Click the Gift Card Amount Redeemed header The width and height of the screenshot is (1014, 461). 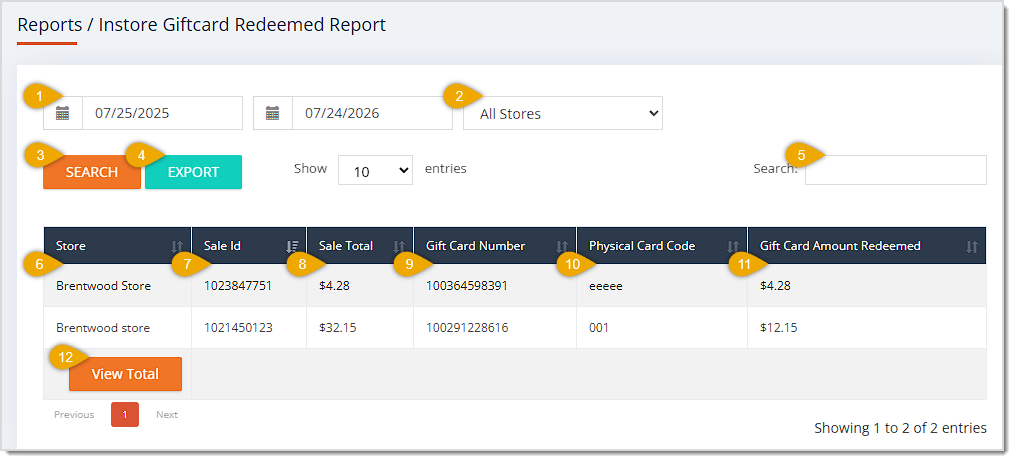coord(867,246)
